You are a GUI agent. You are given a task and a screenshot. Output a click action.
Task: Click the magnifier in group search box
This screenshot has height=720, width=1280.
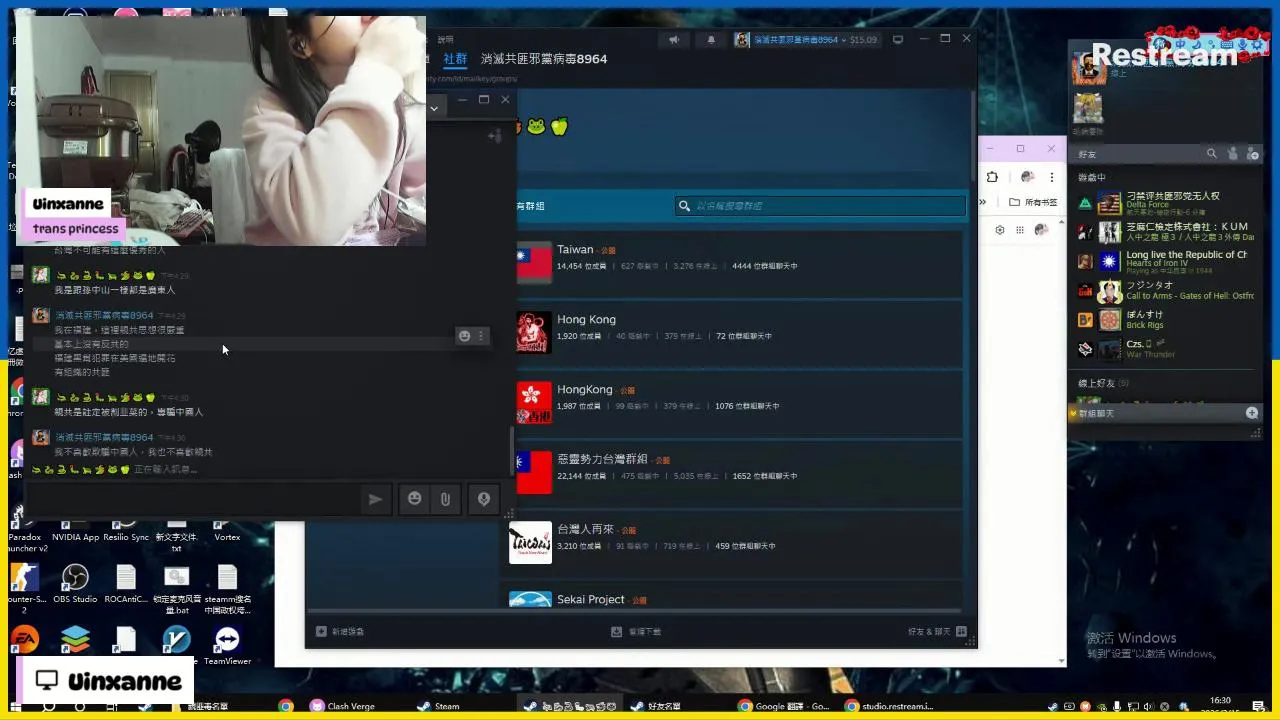tap(685, 206)
